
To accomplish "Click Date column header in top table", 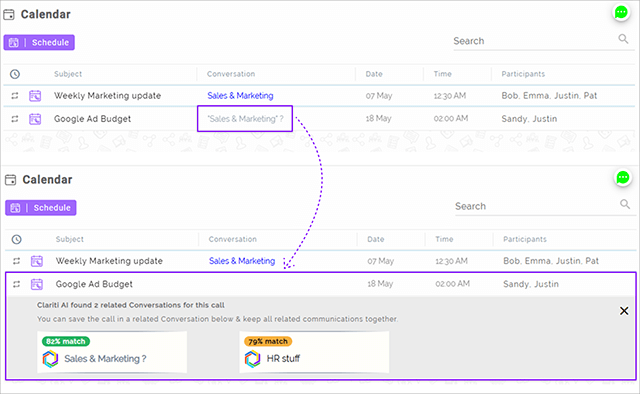I will point(374,74).
